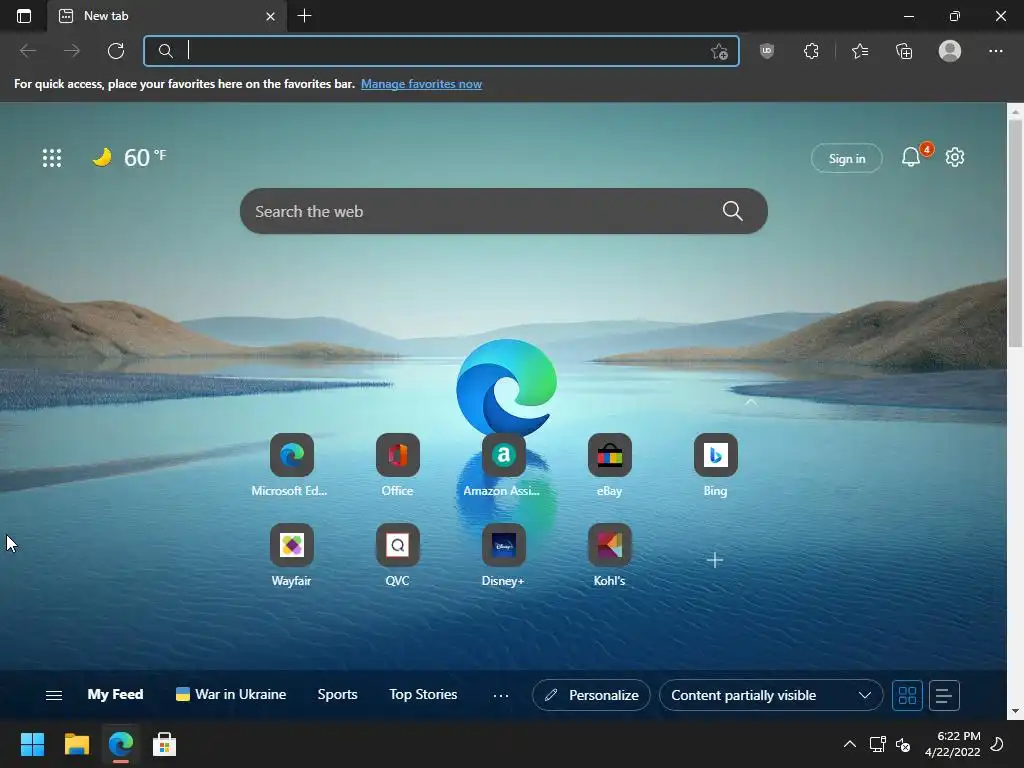
Task: Open Microsoft Store from taskbar
Action: (x=165, y=744)
